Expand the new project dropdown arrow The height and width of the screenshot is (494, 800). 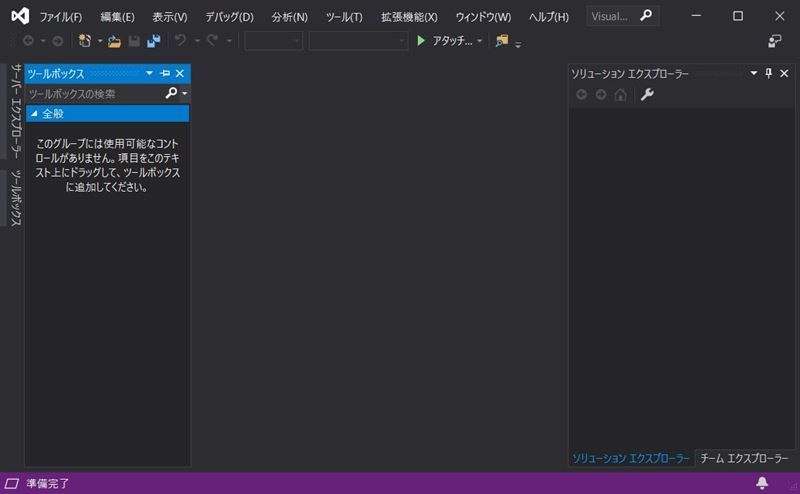(x=99, y=41)
